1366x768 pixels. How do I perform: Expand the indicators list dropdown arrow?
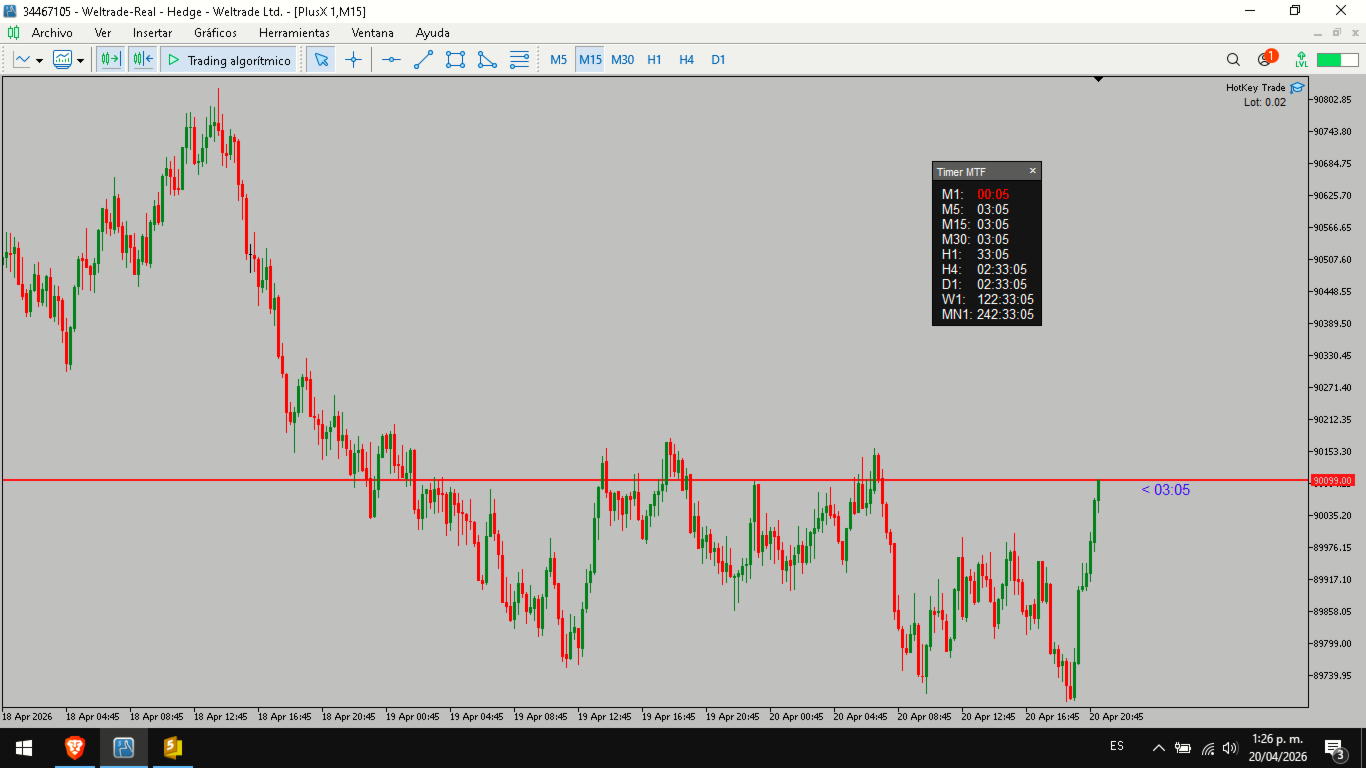tap(80, 61)
